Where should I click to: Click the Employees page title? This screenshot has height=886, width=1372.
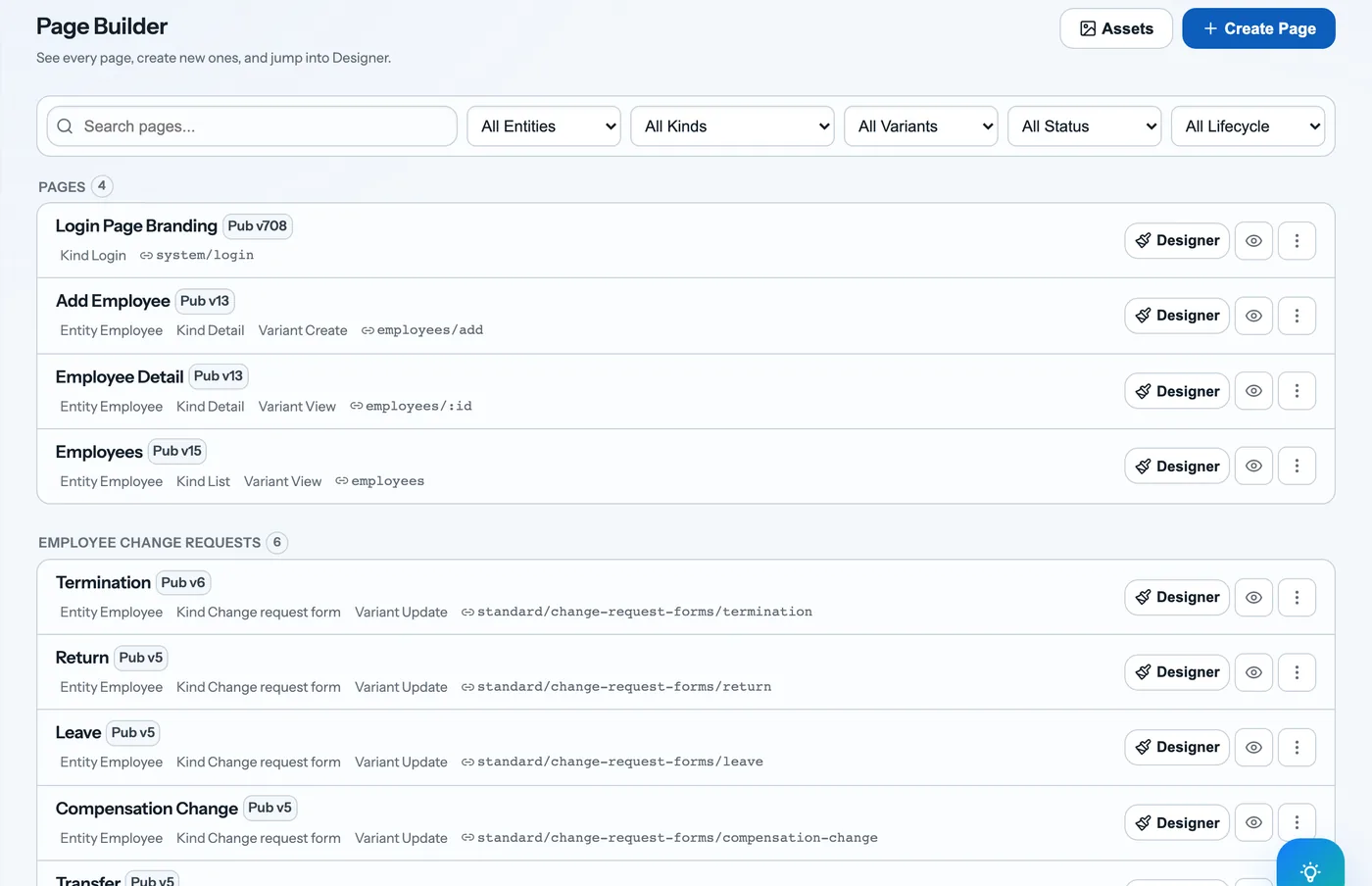(x=99, y=452)
